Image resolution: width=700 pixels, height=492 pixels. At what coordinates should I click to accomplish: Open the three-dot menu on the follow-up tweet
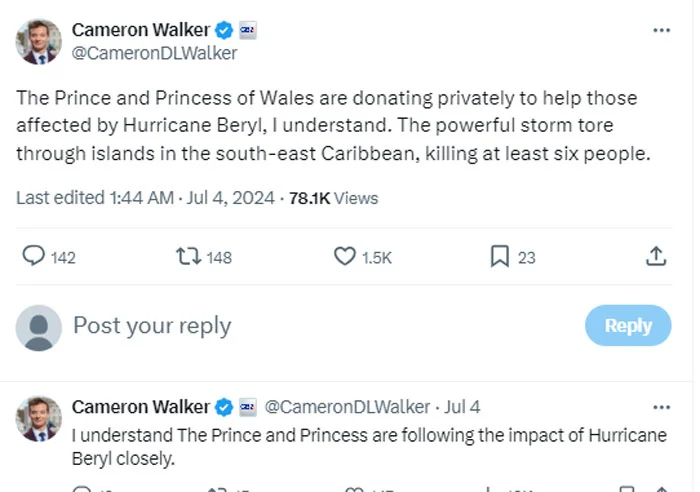tap(661, 407)
